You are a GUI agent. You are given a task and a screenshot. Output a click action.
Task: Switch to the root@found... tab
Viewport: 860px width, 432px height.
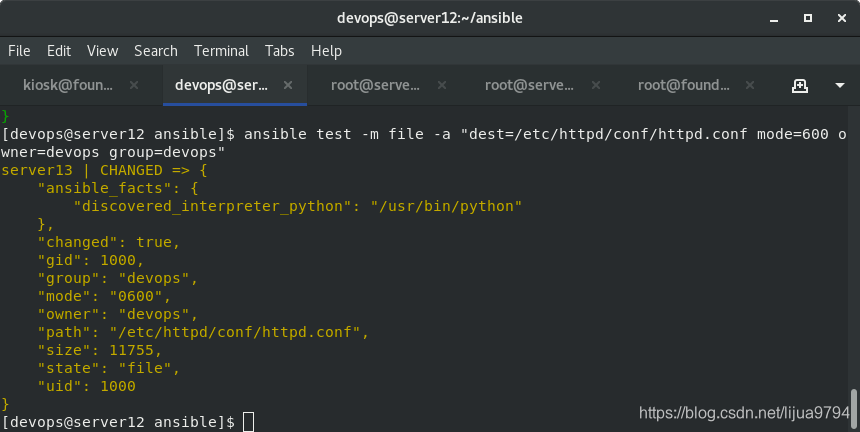(x=683, y=85)
